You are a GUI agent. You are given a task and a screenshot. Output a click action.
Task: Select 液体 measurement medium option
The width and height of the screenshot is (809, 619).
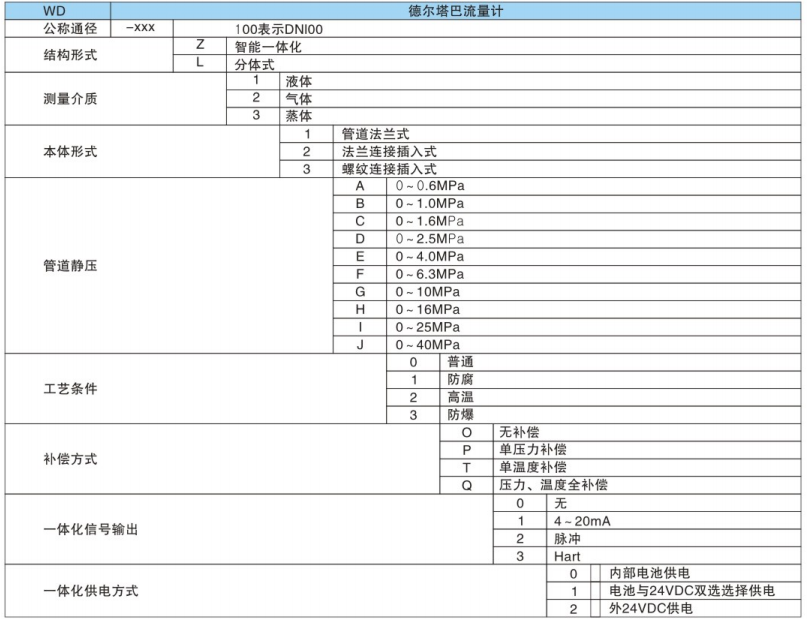[300, 79]
